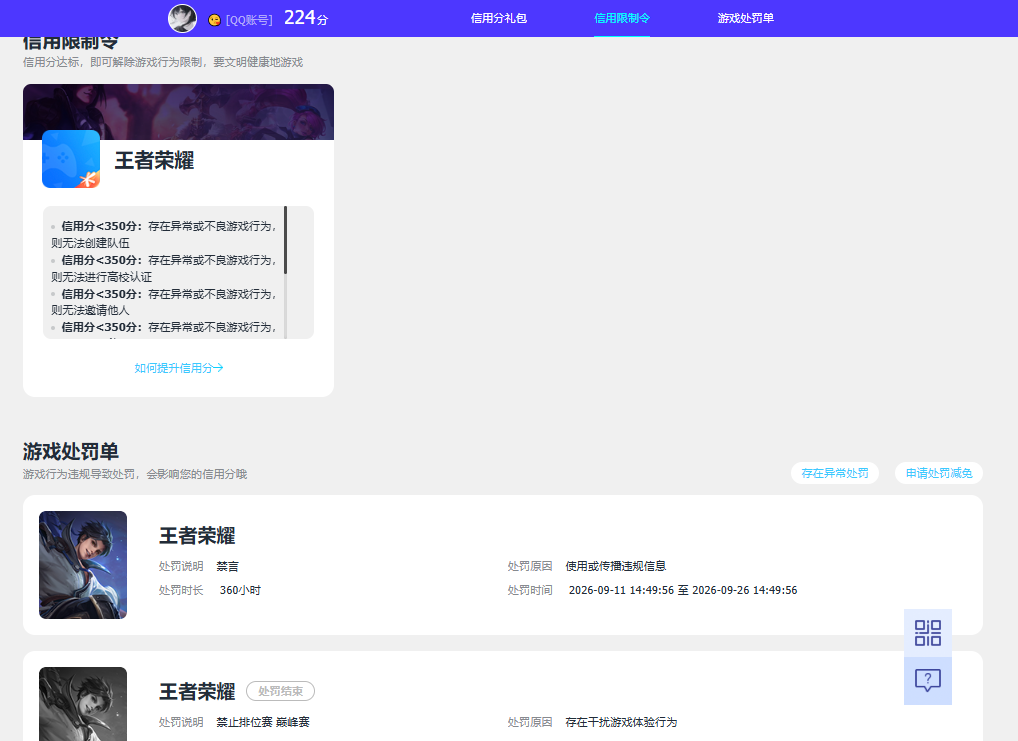Open the 如何提升信用分 link
The image size is (1018, 741).
[179, 368]
